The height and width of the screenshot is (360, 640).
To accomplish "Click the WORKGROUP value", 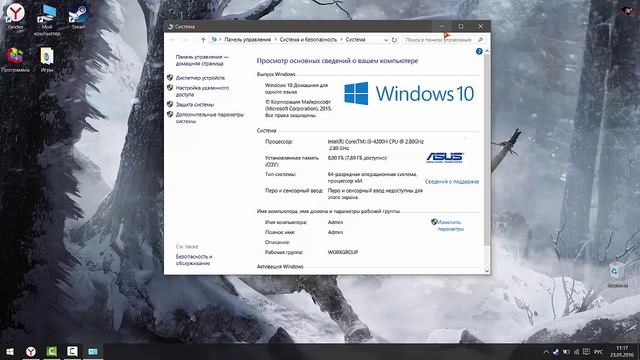I will pos(343,252).
